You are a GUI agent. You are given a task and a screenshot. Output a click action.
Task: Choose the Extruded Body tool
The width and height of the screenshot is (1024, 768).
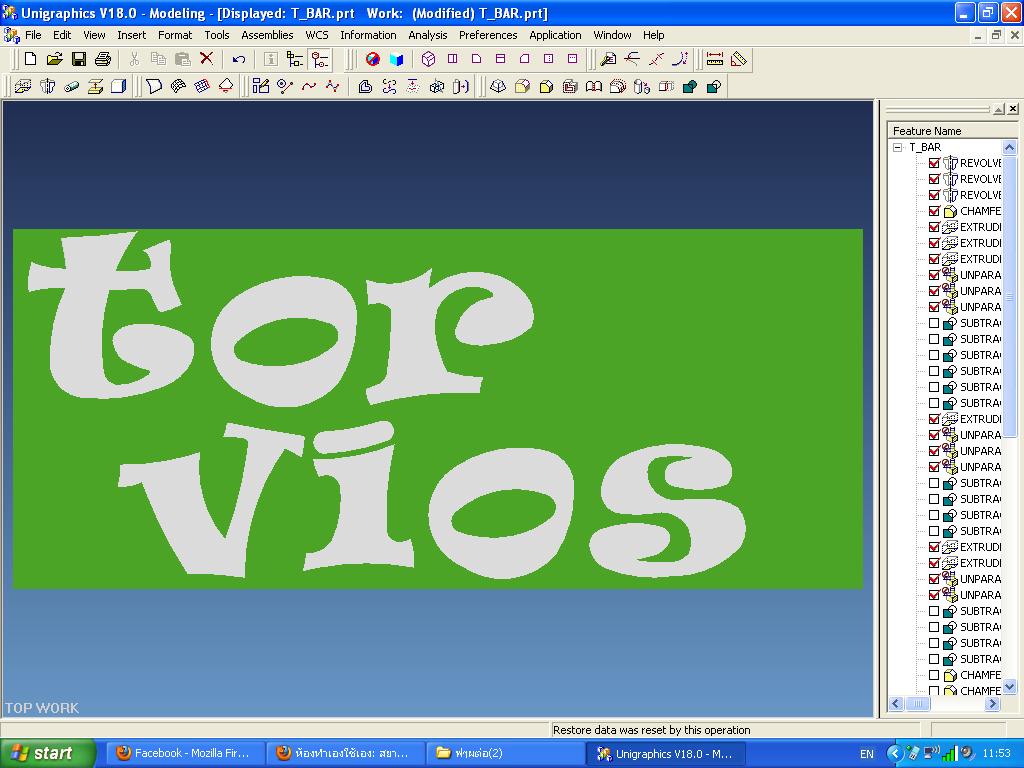24,86
